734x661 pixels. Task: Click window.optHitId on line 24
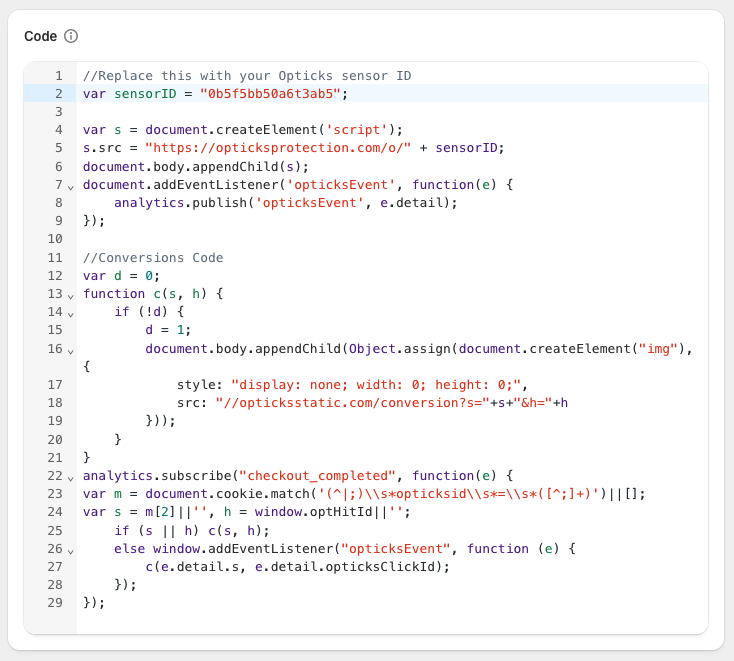tap(313, 512)
